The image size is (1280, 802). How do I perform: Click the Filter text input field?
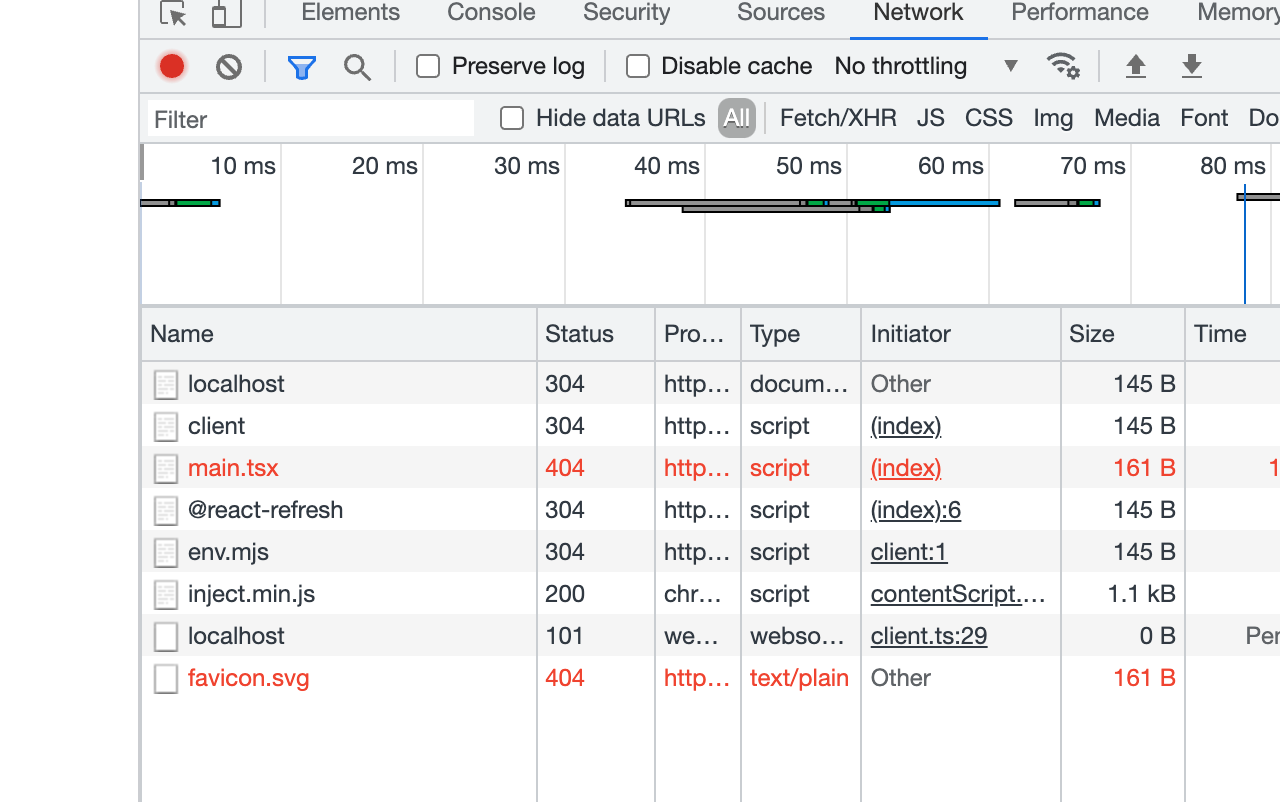[310, 119]
